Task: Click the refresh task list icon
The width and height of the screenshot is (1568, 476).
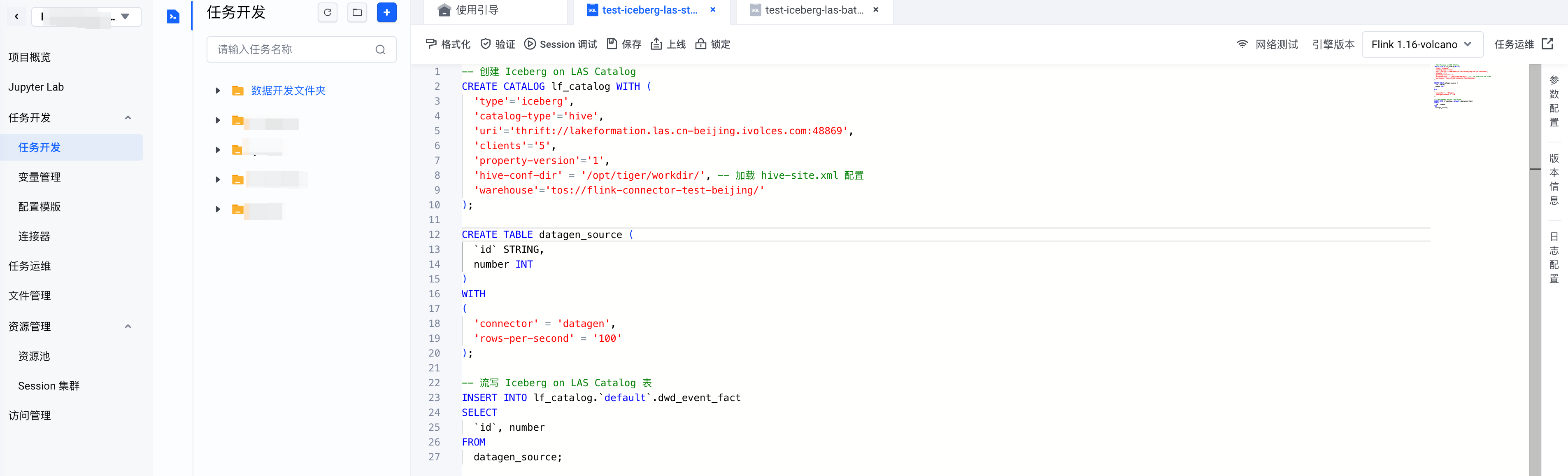Action: pos(328,12)
